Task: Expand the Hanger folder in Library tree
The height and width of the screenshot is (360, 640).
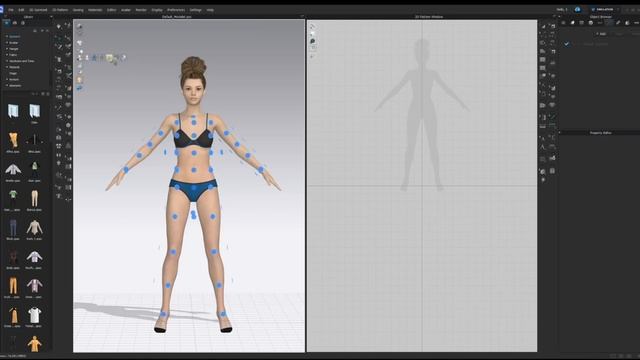Action: pyautogui.click(x=7, y=49)
